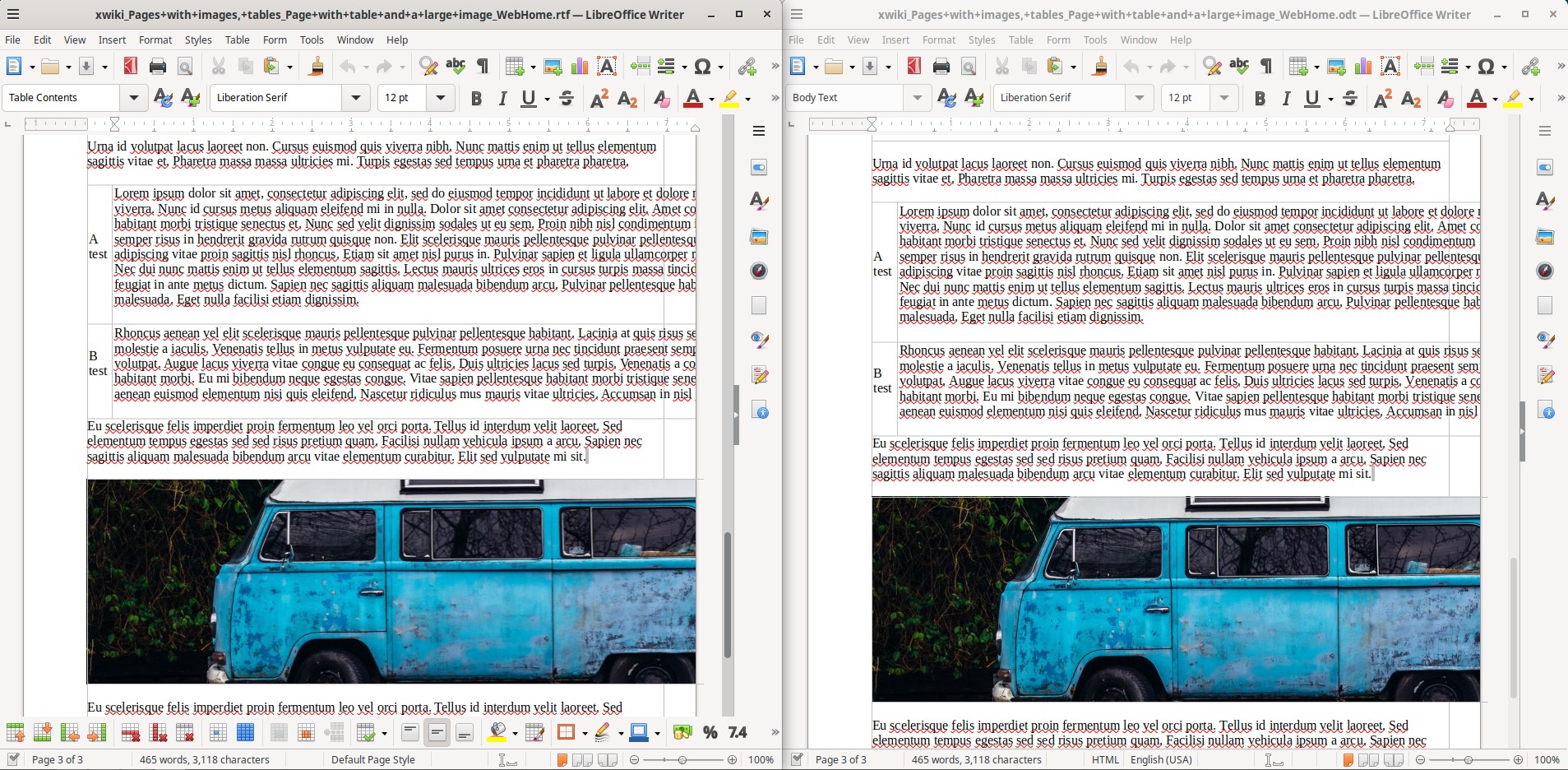Toggle spellcheck in the left window

click(456, 67)
